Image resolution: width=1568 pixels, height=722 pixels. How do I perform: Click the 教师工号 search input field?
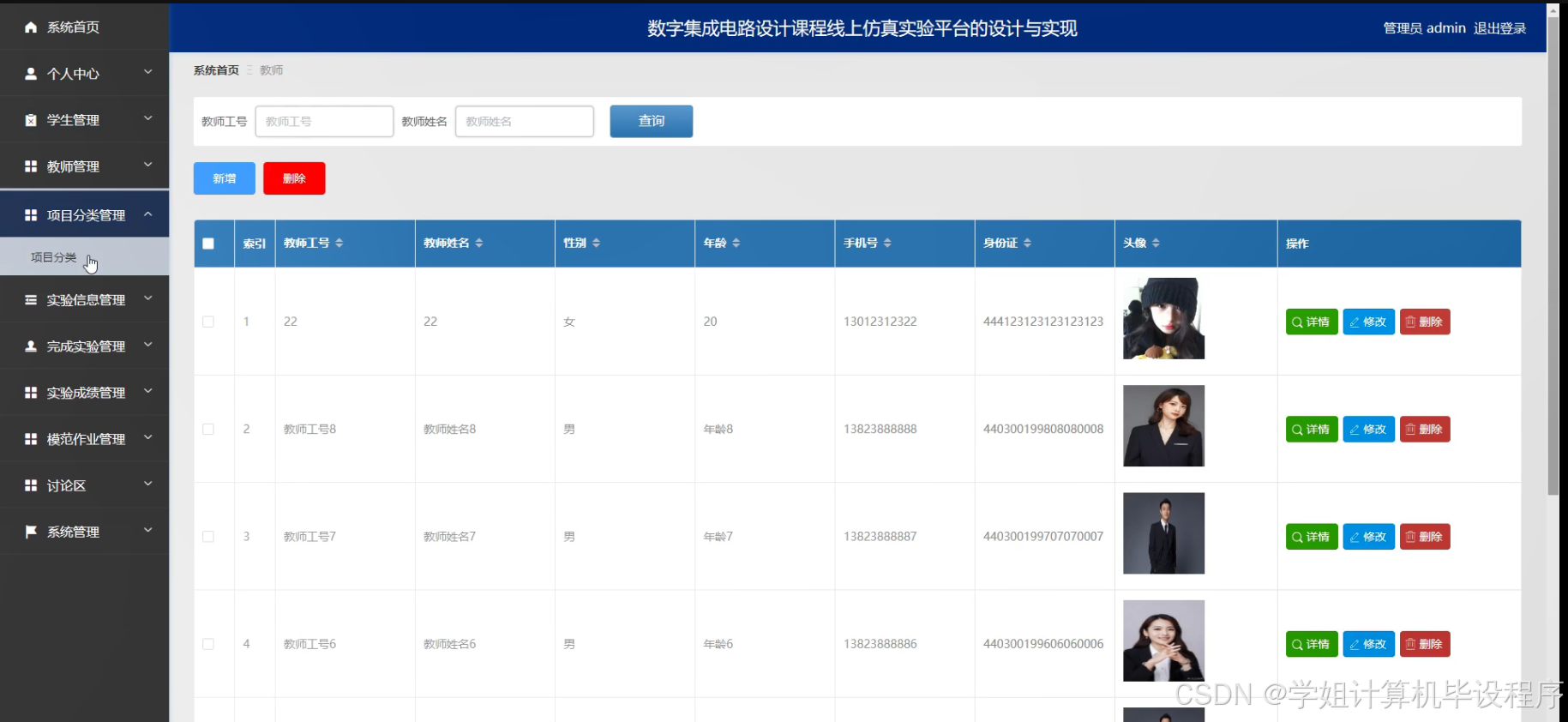coord(324,122)
